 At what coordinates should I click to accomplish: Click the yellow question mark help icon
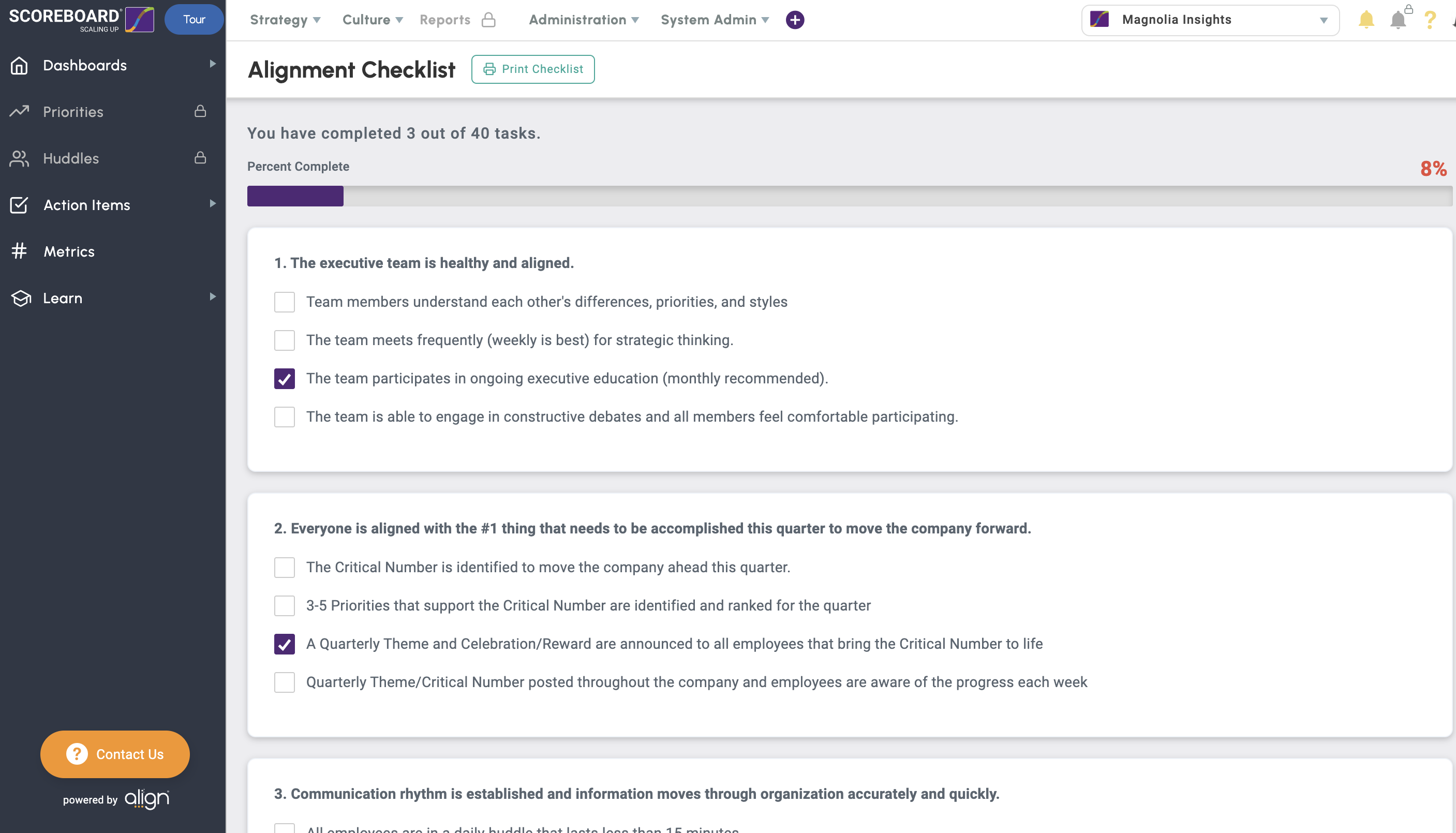coord(1430,20)
